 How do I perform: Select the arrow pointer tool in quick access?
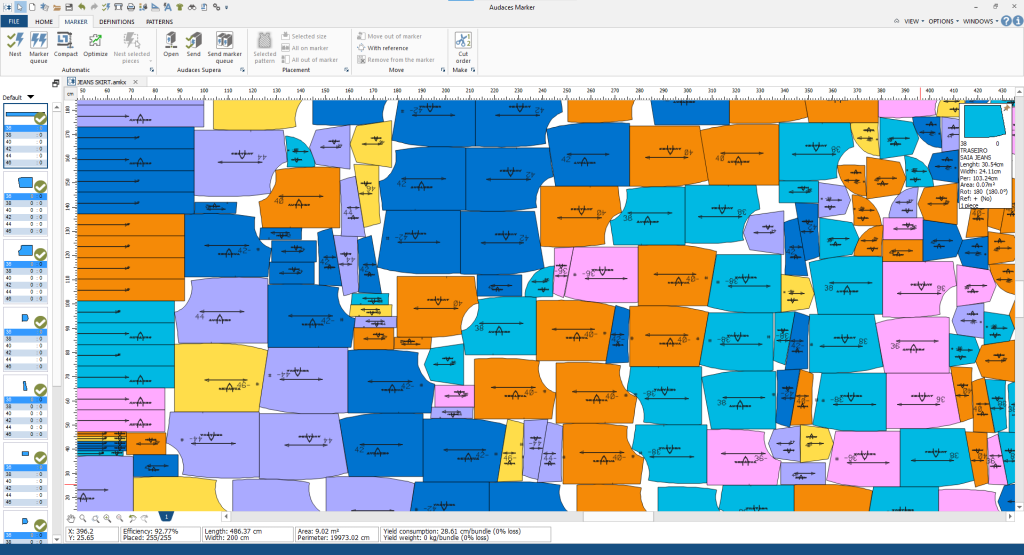click(20, 7)
